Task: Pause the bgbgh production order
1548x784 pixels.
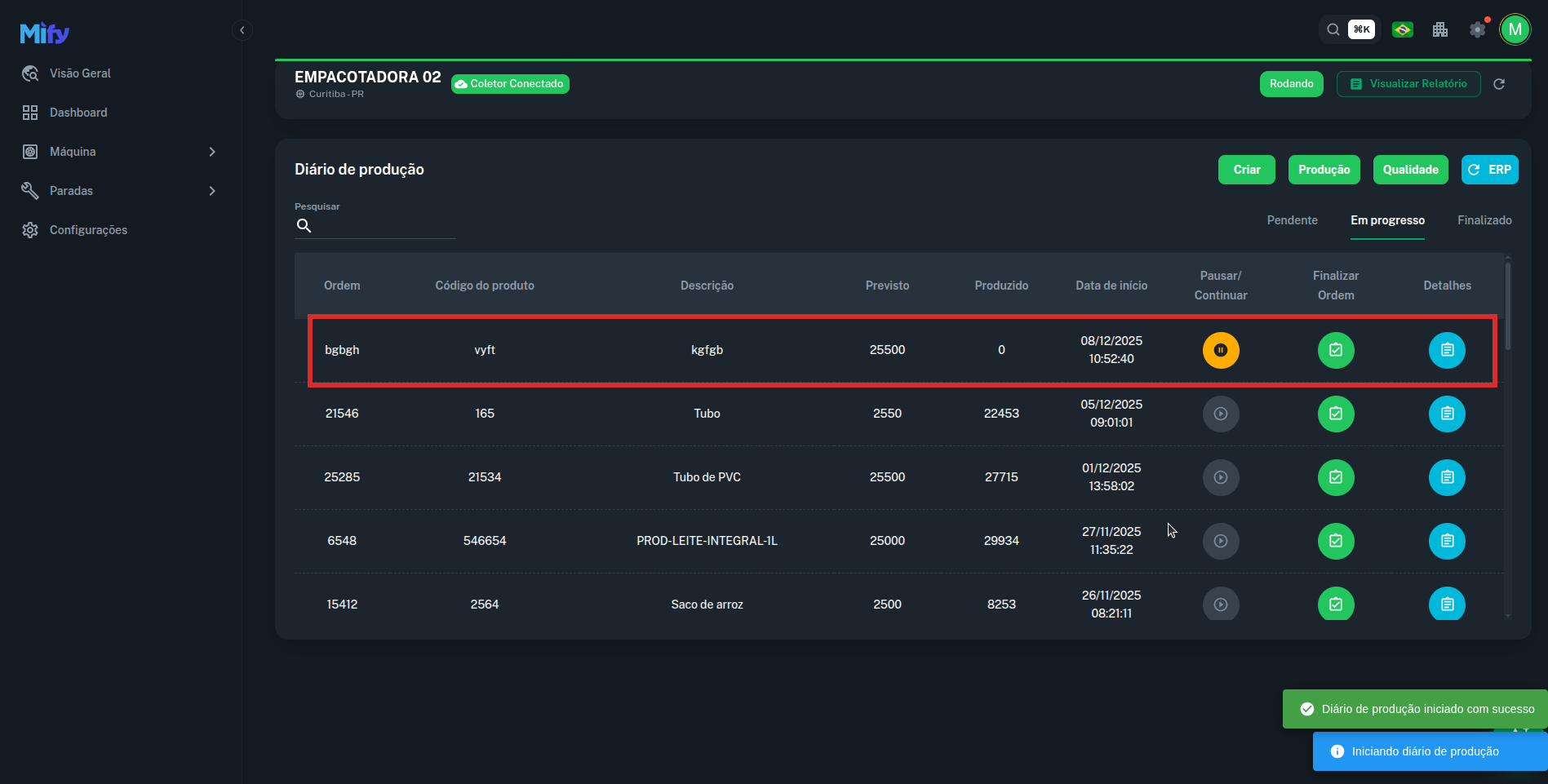Action: click(1220, 350)
